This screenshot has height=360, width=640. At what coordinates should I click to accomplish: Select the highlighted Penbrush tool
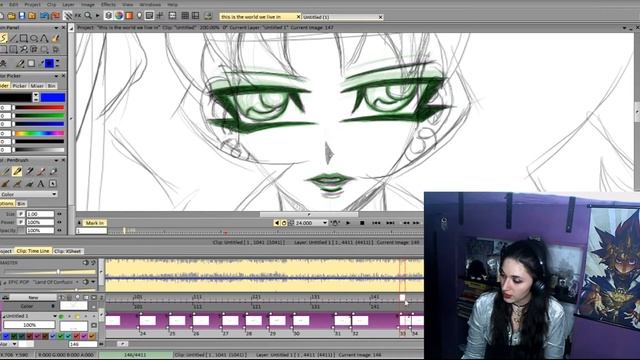click(x=17, y=171)
